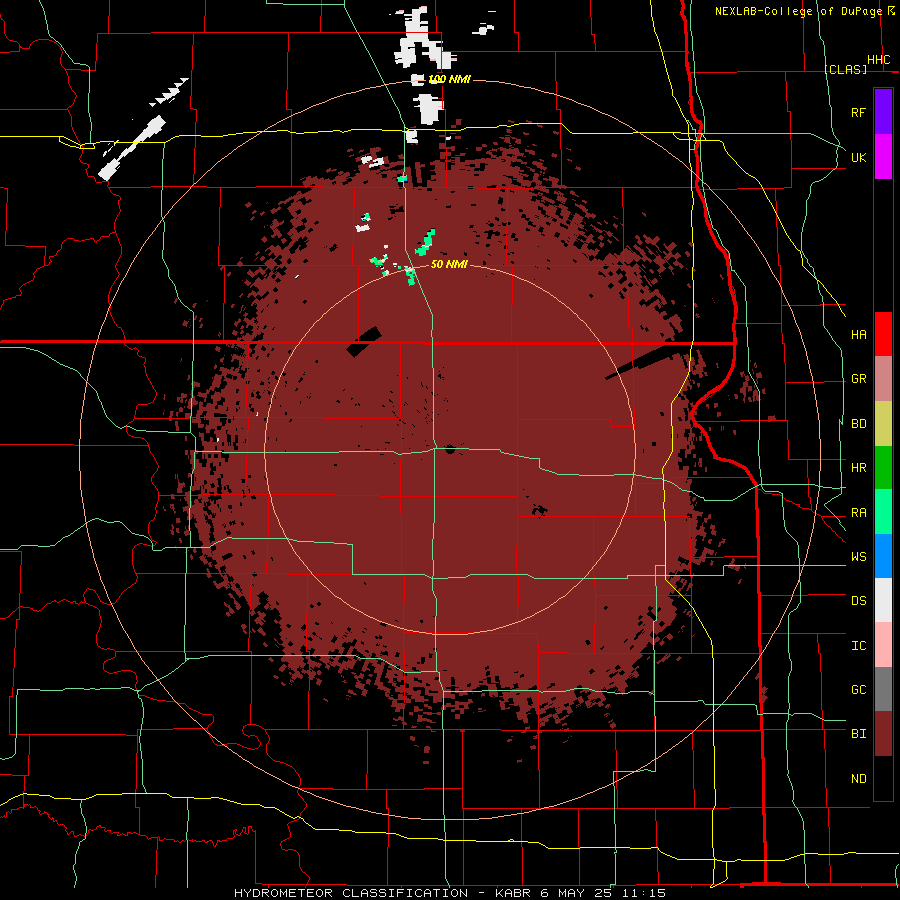The image size is (900, 900).
Task: Select the BD yellow legend swatch
Action: [x=883, y=424]
